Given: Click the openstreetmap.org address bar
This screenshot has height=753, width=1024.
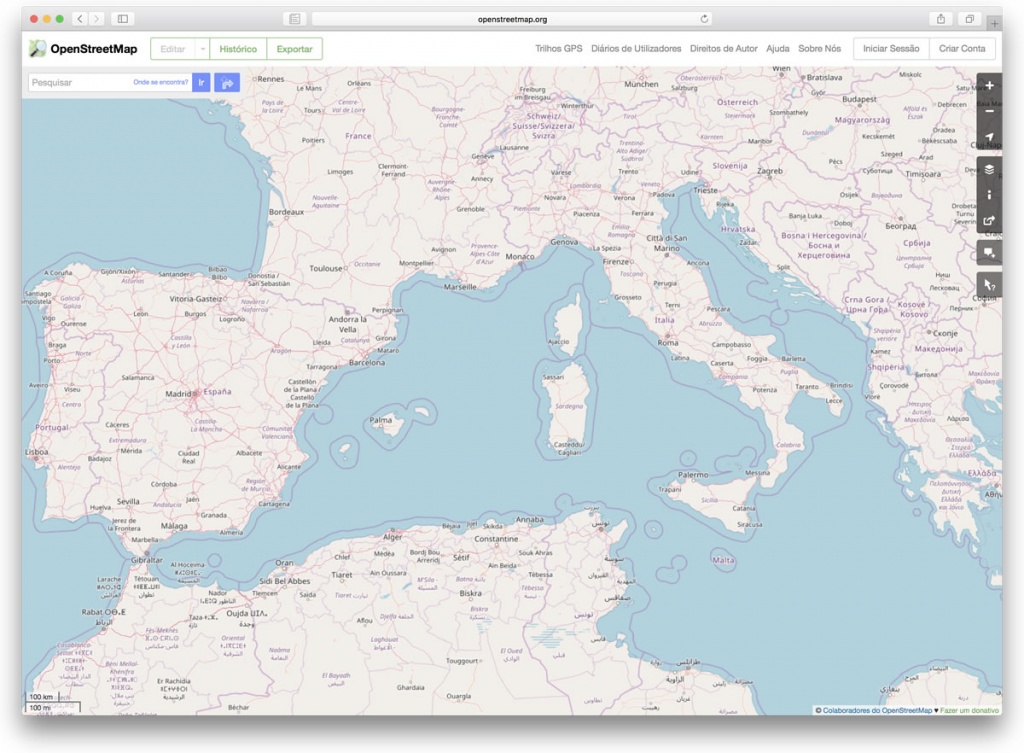Looking at the screenshot, I should 512,19.
